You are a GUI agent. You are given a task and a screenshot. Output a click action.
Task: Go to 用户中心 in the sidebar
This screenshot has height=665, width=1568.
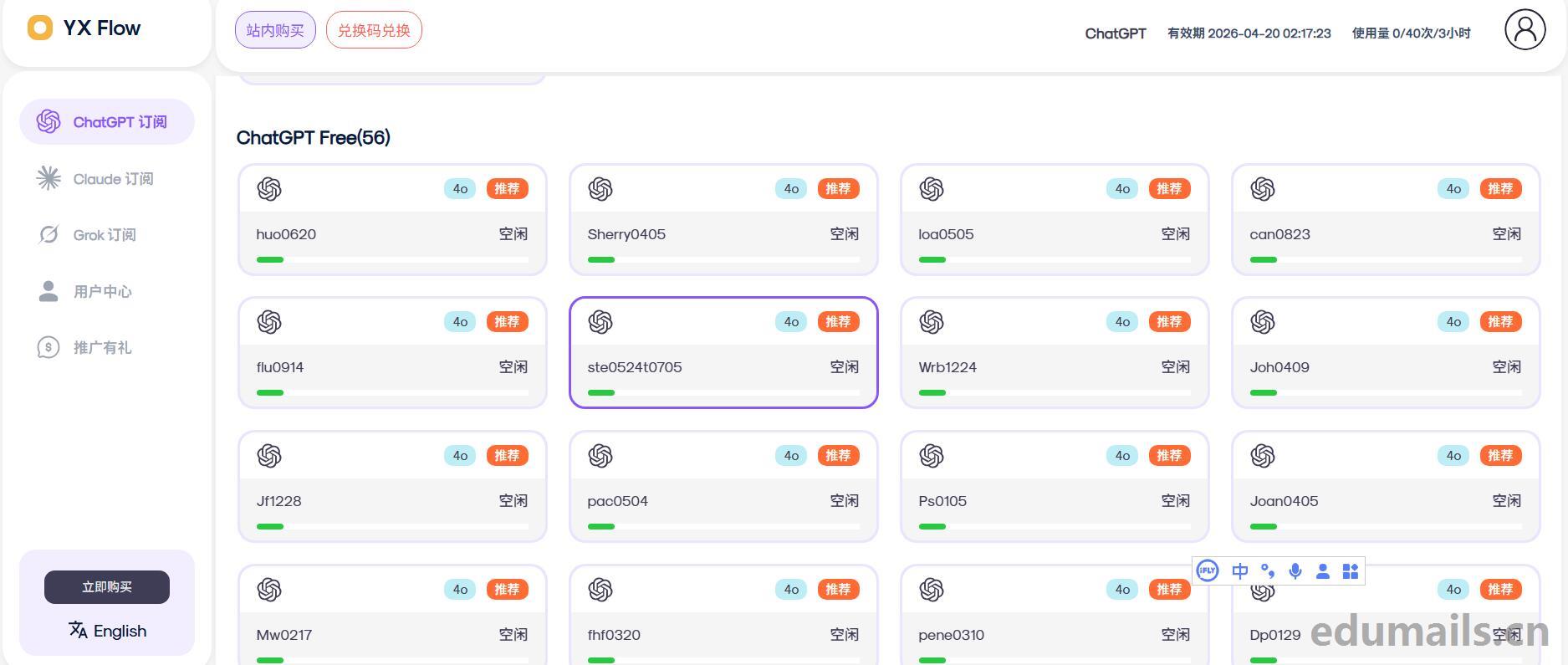click(102, 292)
